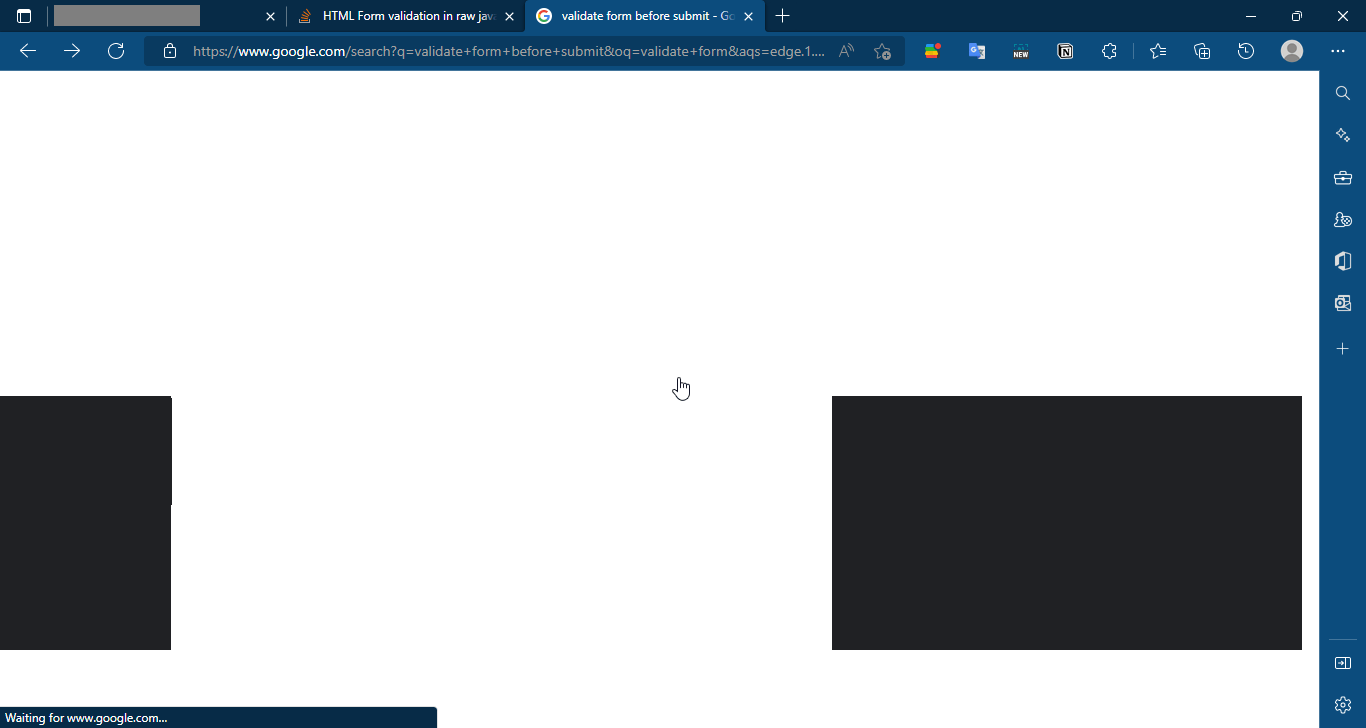This screenshot has height=728, width=1366.
Task: Add this page to favorites
Action: [x=881, y=51]
